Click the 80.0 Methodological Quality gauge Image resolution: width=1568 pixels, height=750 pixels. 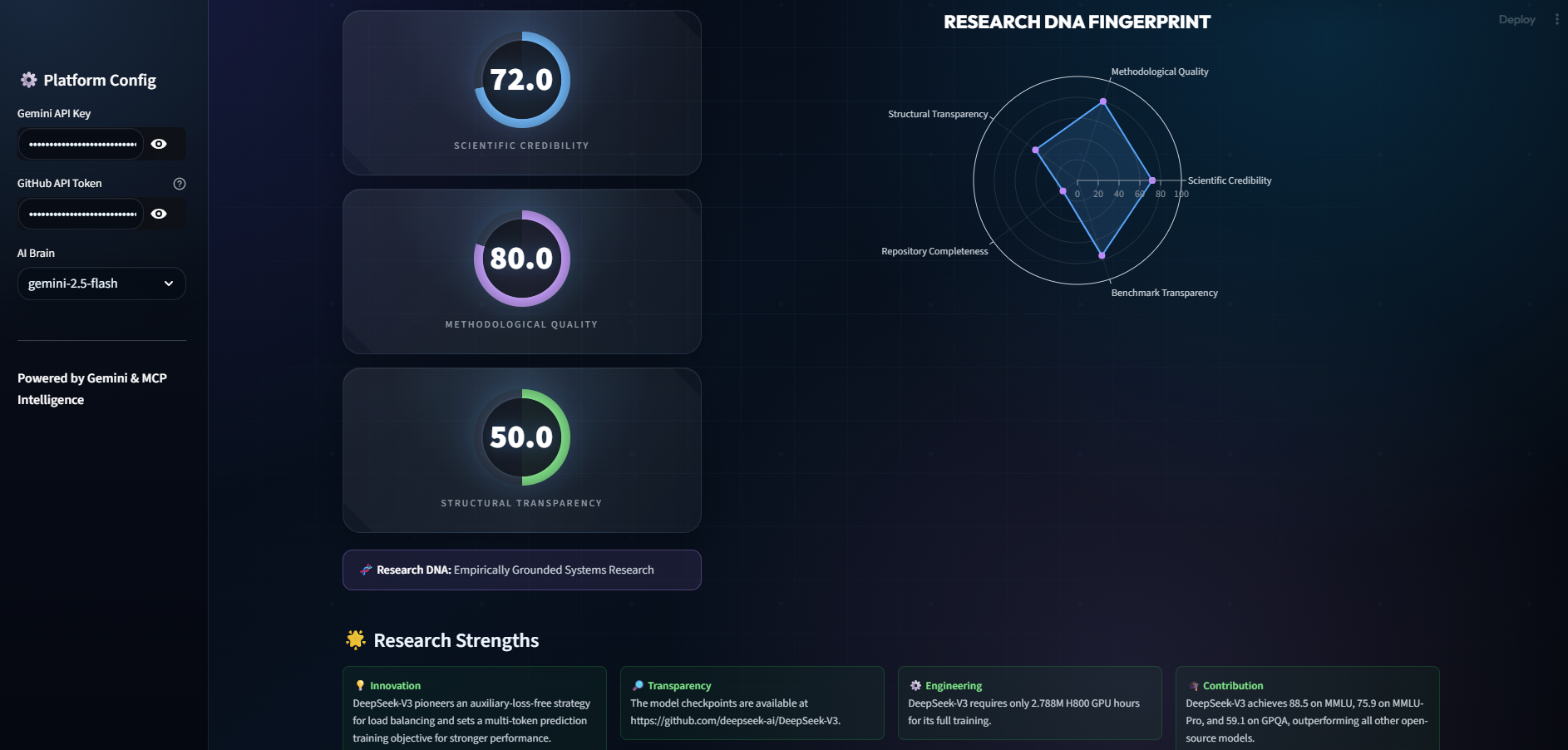pos(522,259)
